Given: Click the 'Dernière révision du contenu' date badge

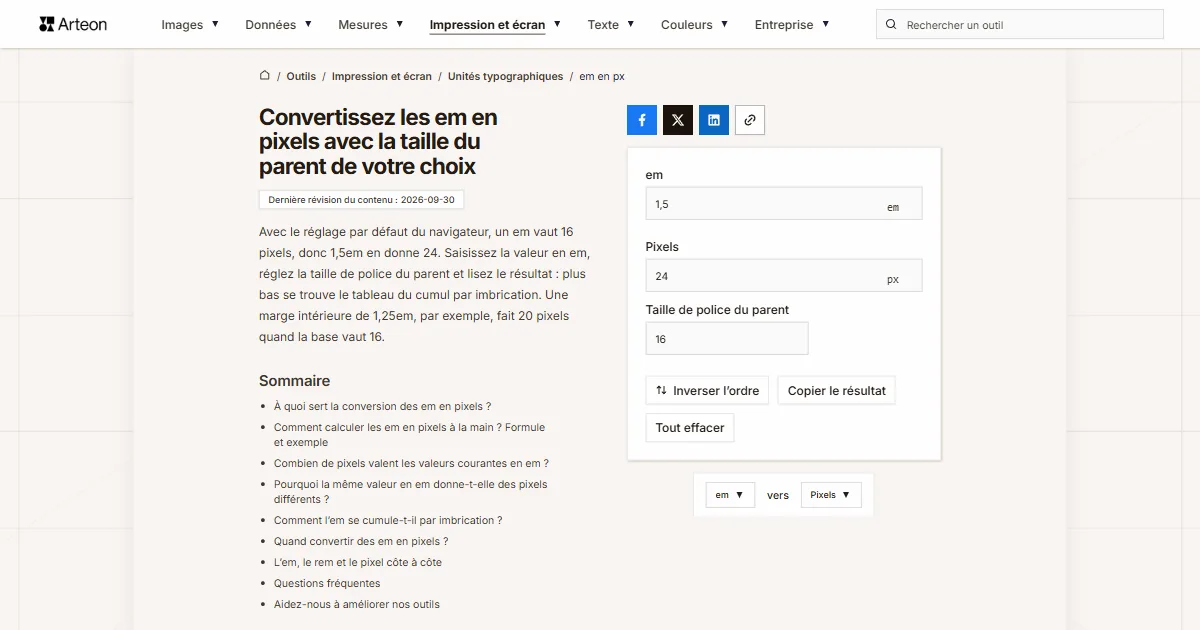Looking at the screenshot, I should point(361,200).
